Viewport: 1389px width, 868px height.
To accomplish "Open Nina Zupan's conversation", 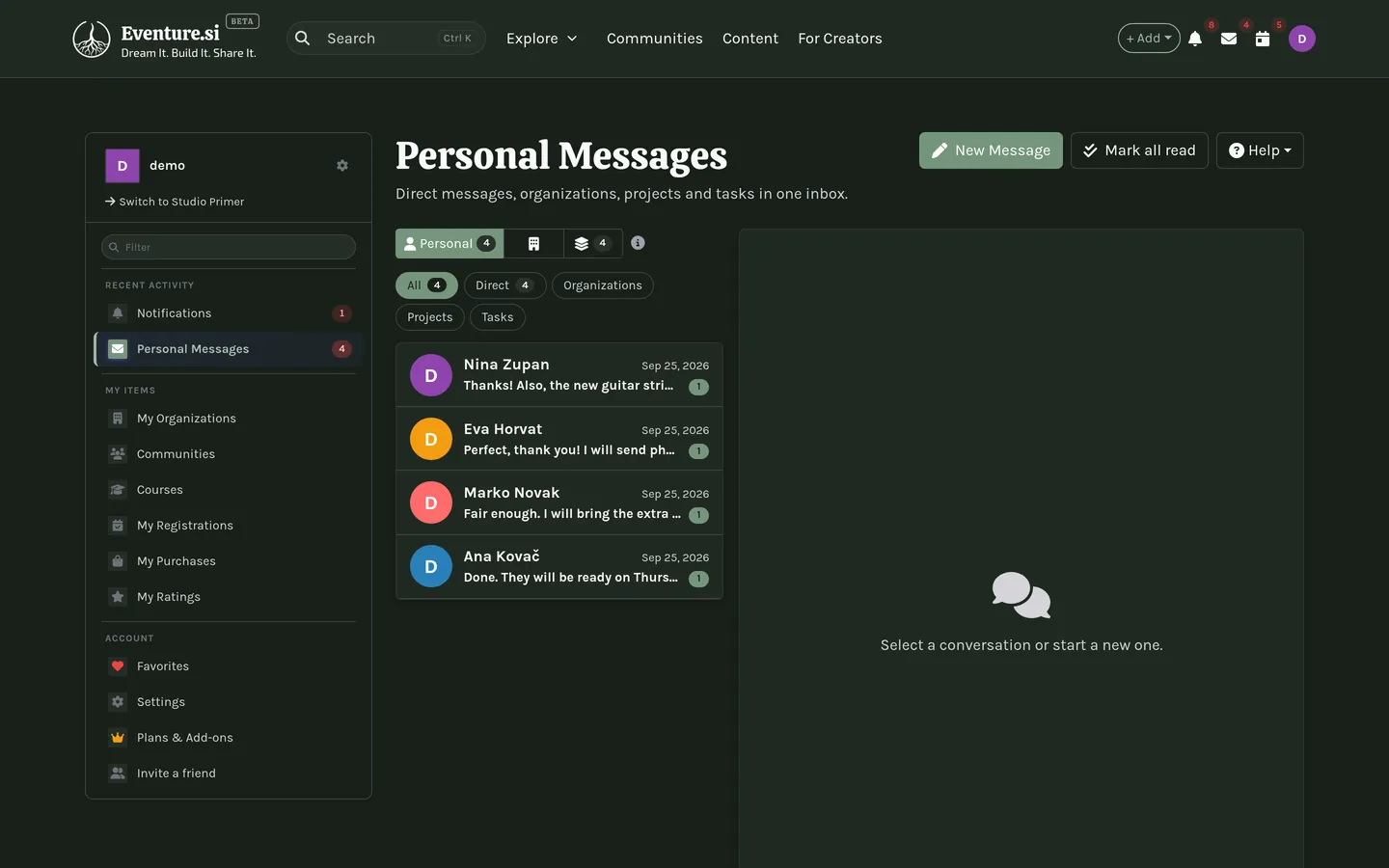I will click(559, 375).
